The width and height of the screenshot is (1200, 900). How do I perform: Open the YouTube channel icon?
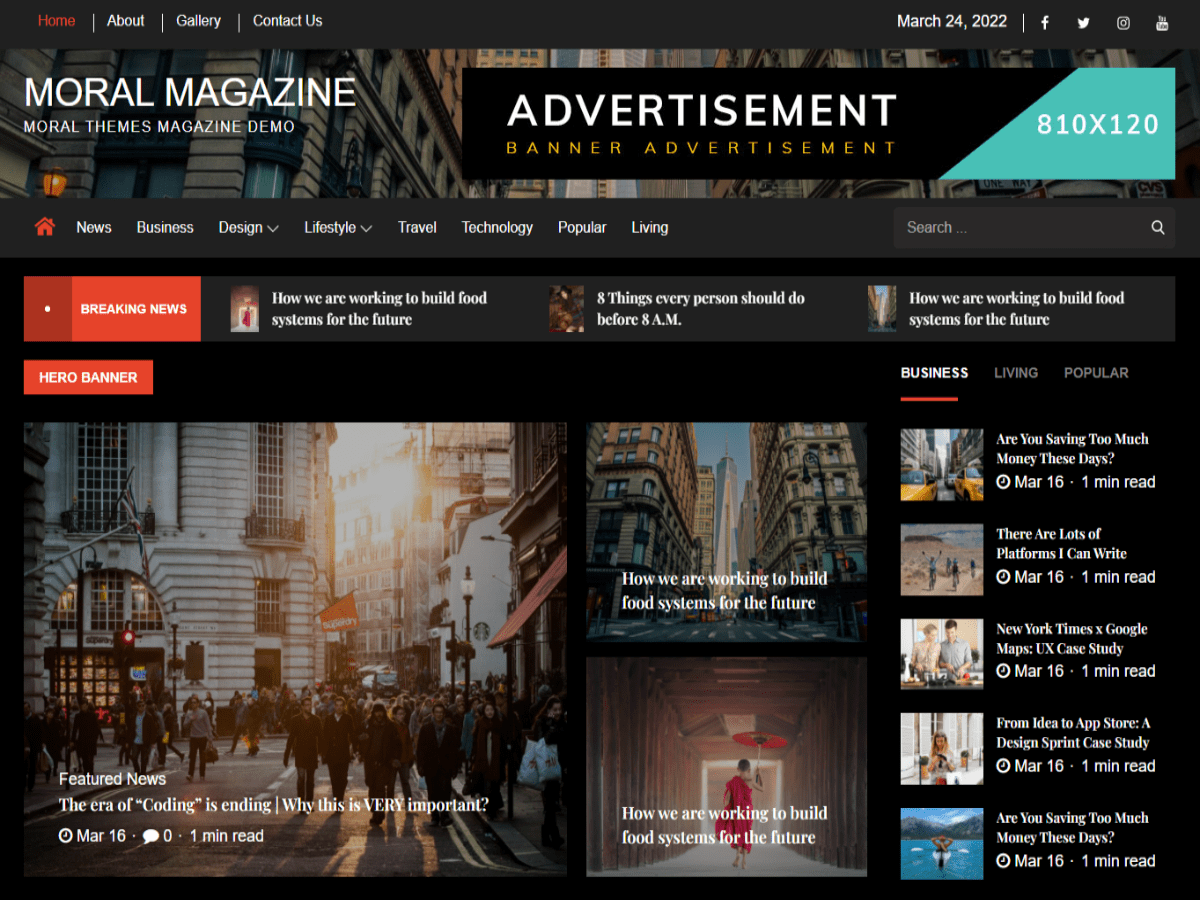coord(1162,22)
